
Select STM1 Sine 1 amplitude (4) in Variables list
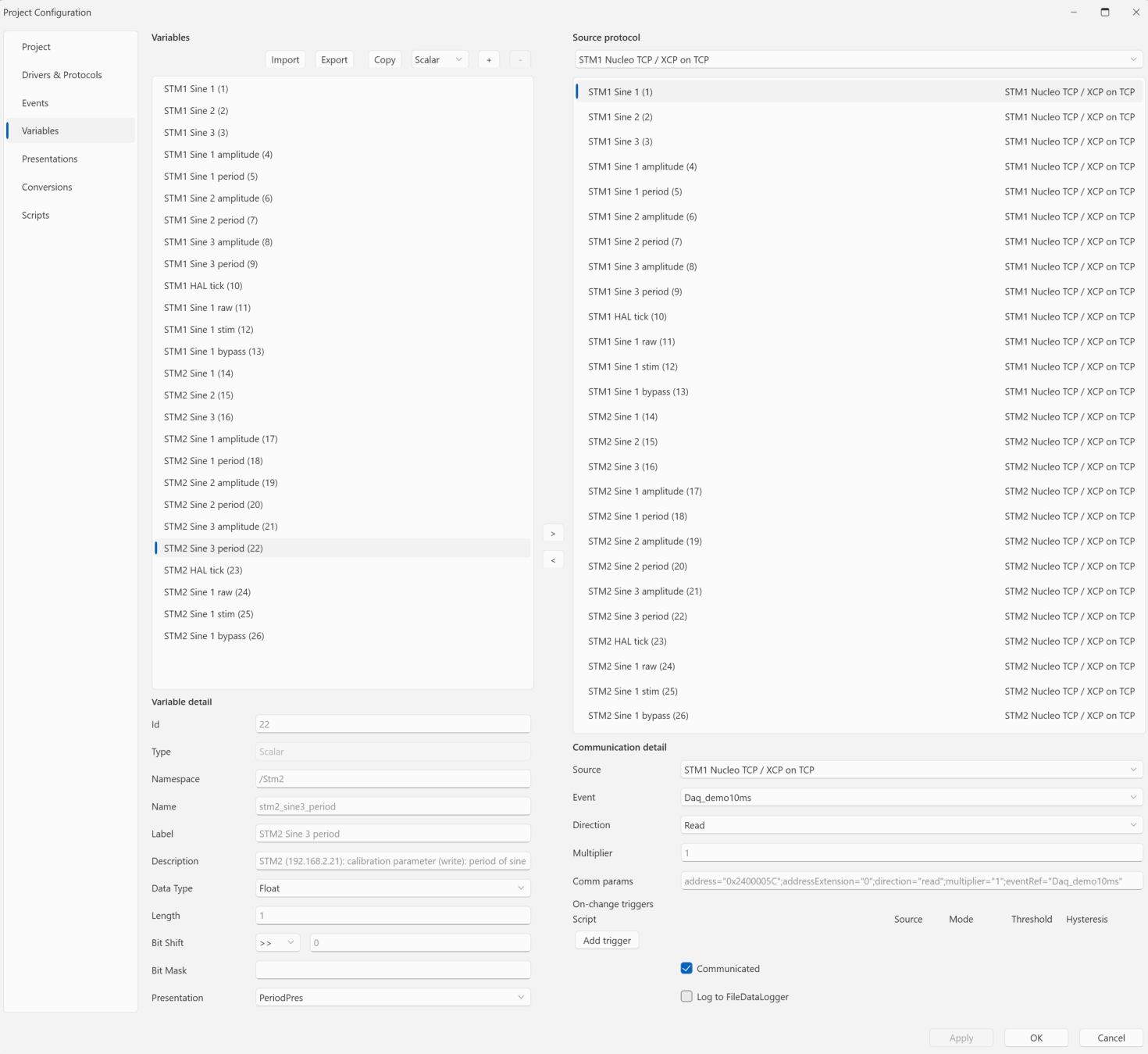(x=343, y=155)
